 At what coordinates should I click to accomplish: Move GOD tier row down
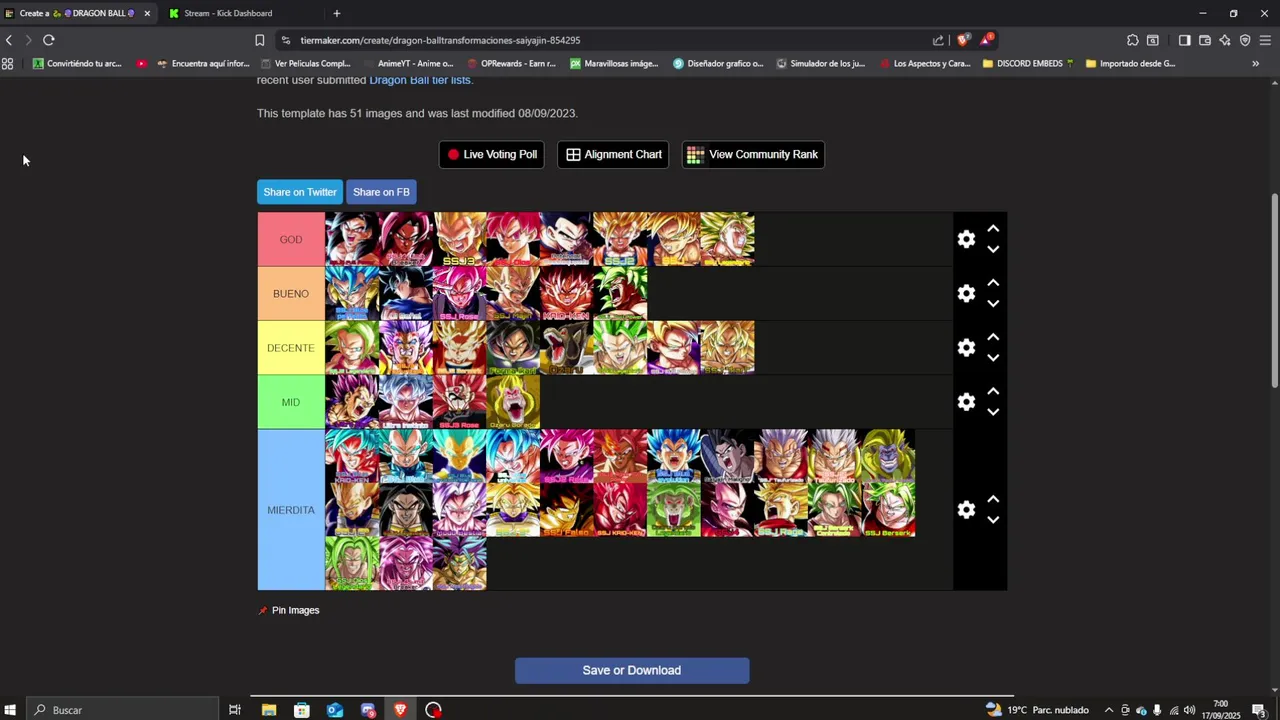993,249
